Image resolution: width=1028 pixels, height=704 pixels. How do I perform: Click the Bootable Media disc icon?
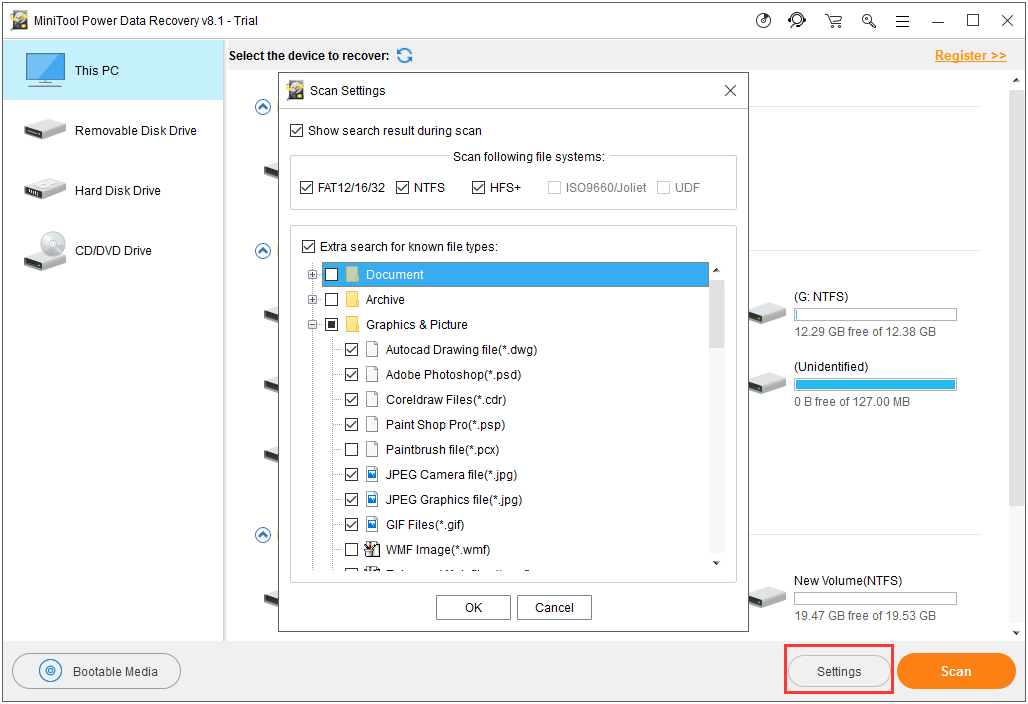[x=50, y=671]
